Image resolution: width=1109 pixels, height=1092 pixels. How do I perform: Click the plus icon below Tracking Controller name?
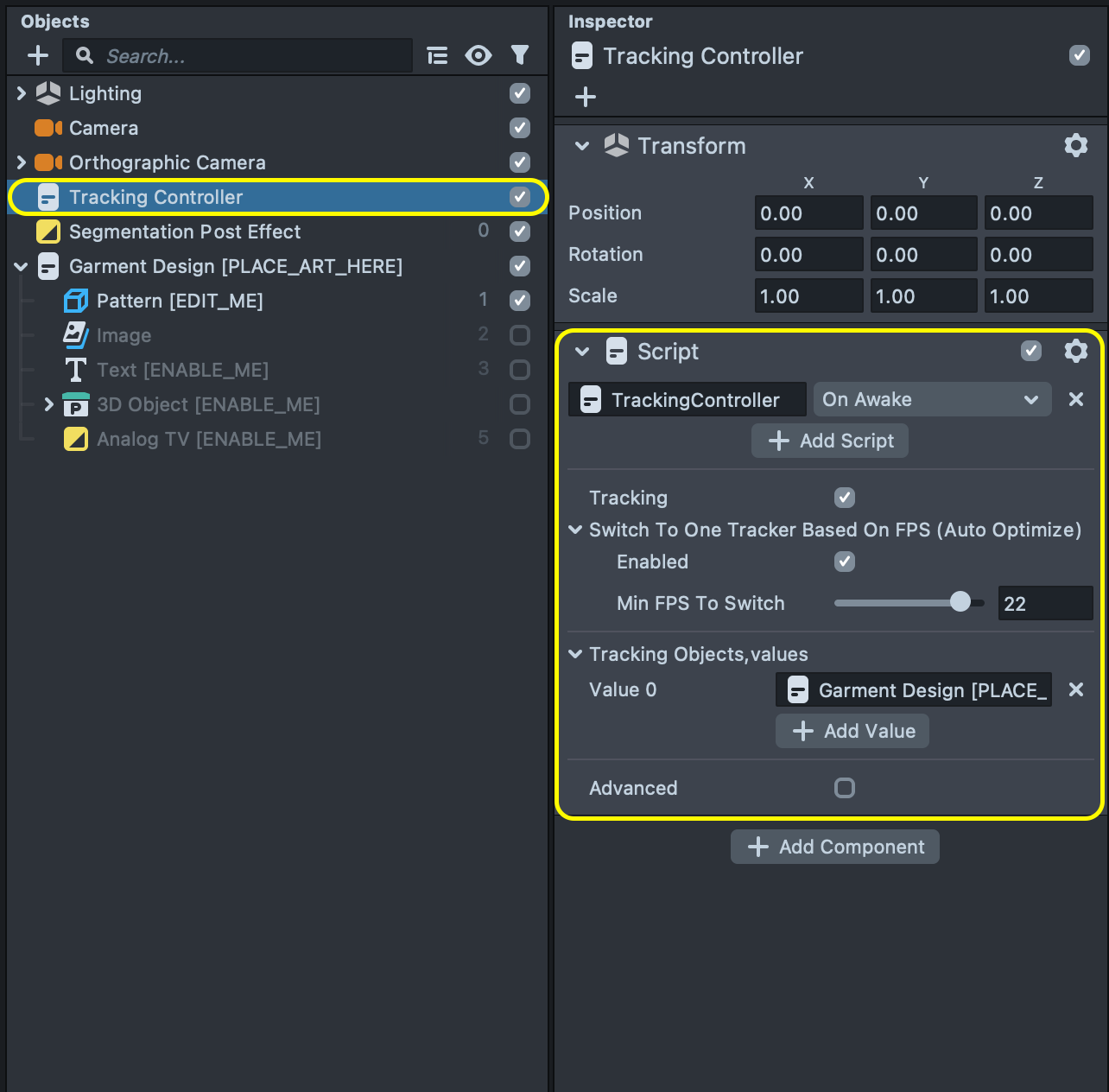[586, 97]
